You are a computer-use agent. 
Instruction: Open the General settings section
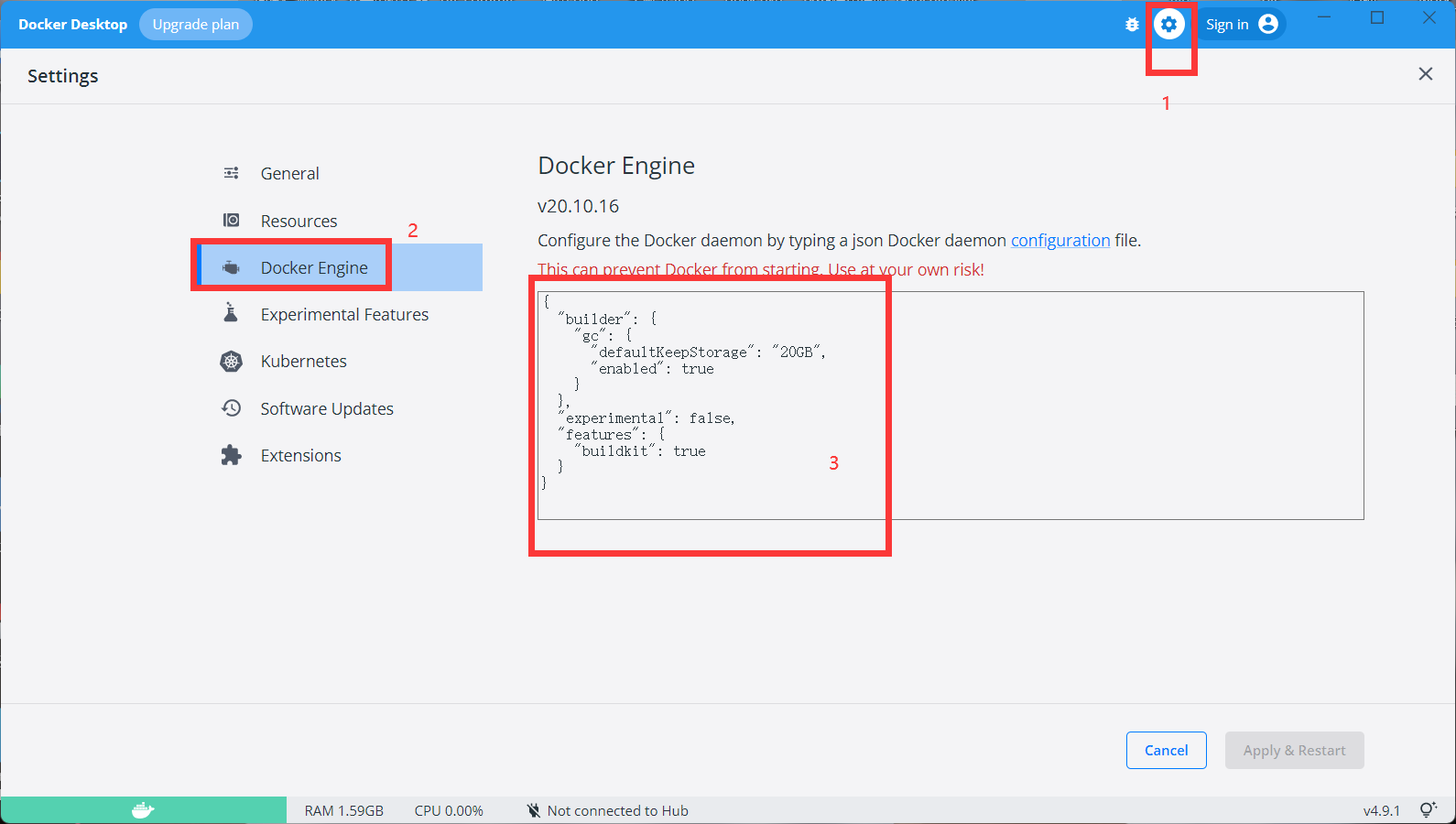pos(290,173)
